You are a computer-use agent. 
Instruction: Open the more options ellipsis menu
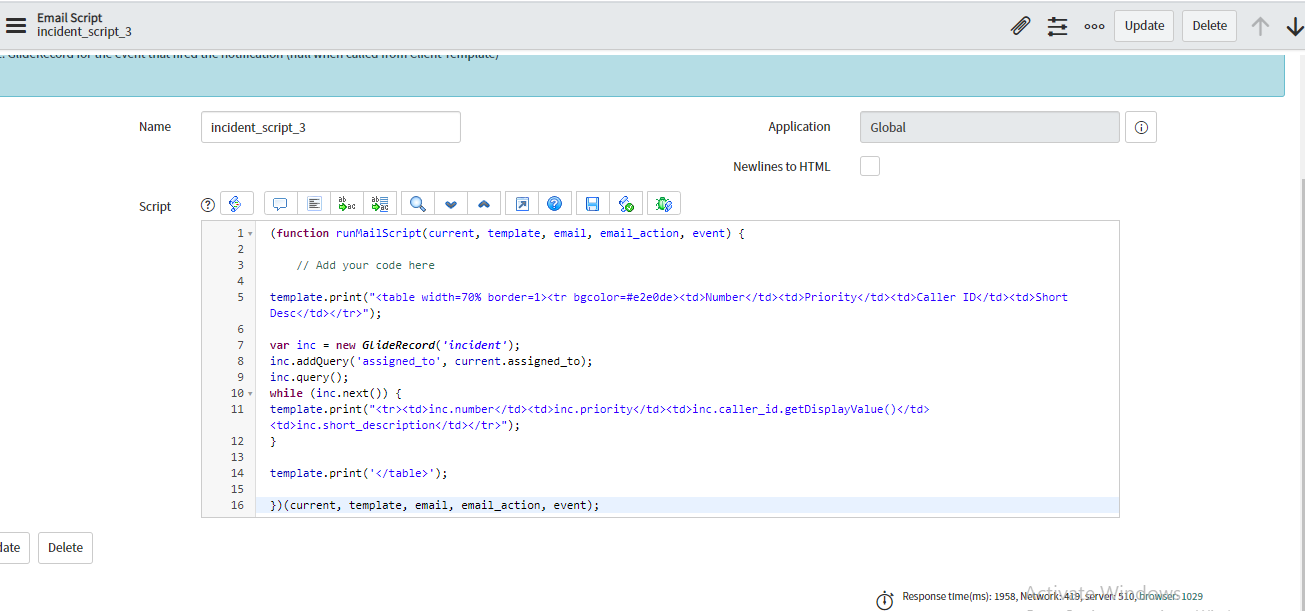point(1094,26)
